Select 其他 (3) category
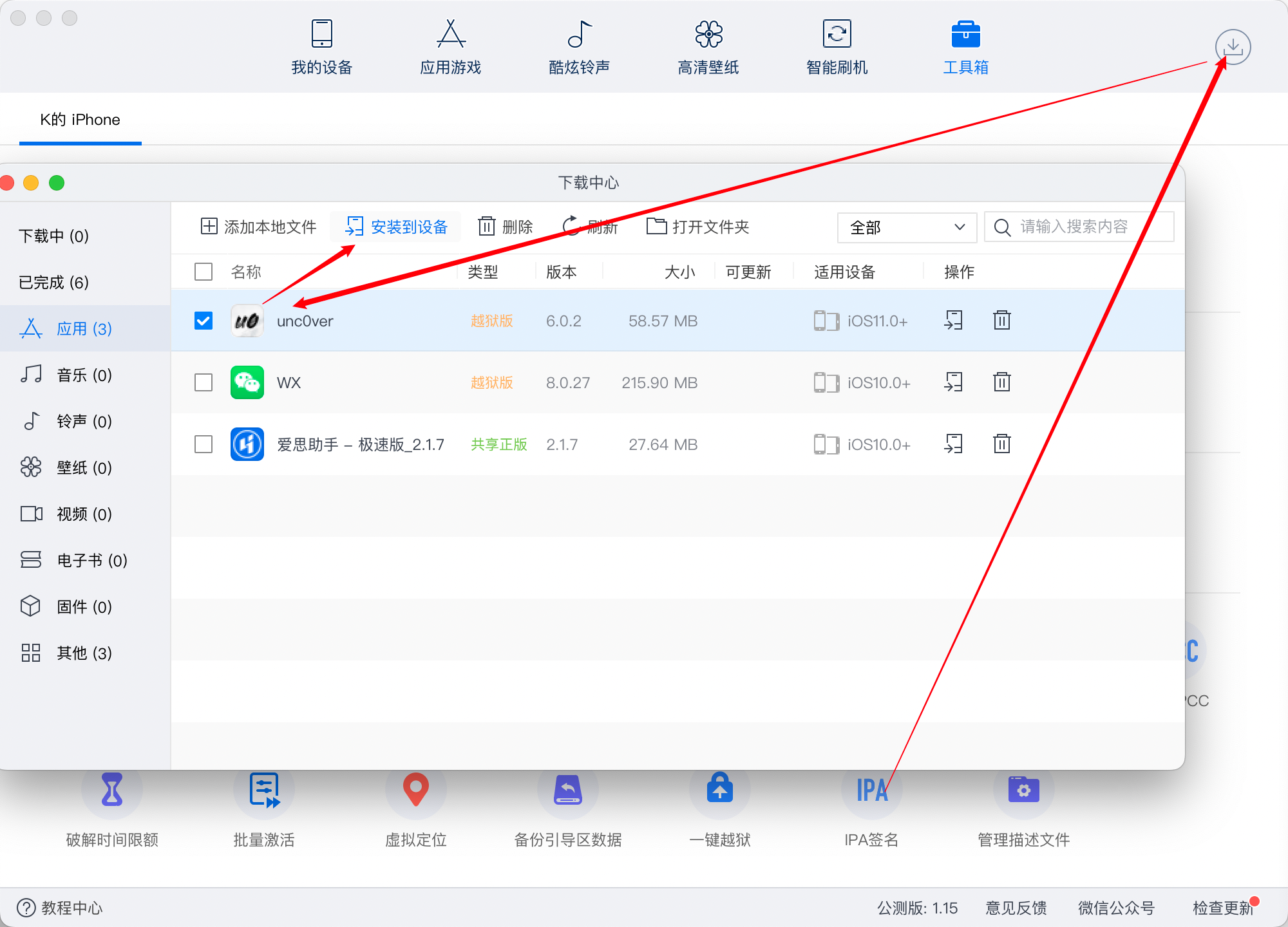 (85, 653)
